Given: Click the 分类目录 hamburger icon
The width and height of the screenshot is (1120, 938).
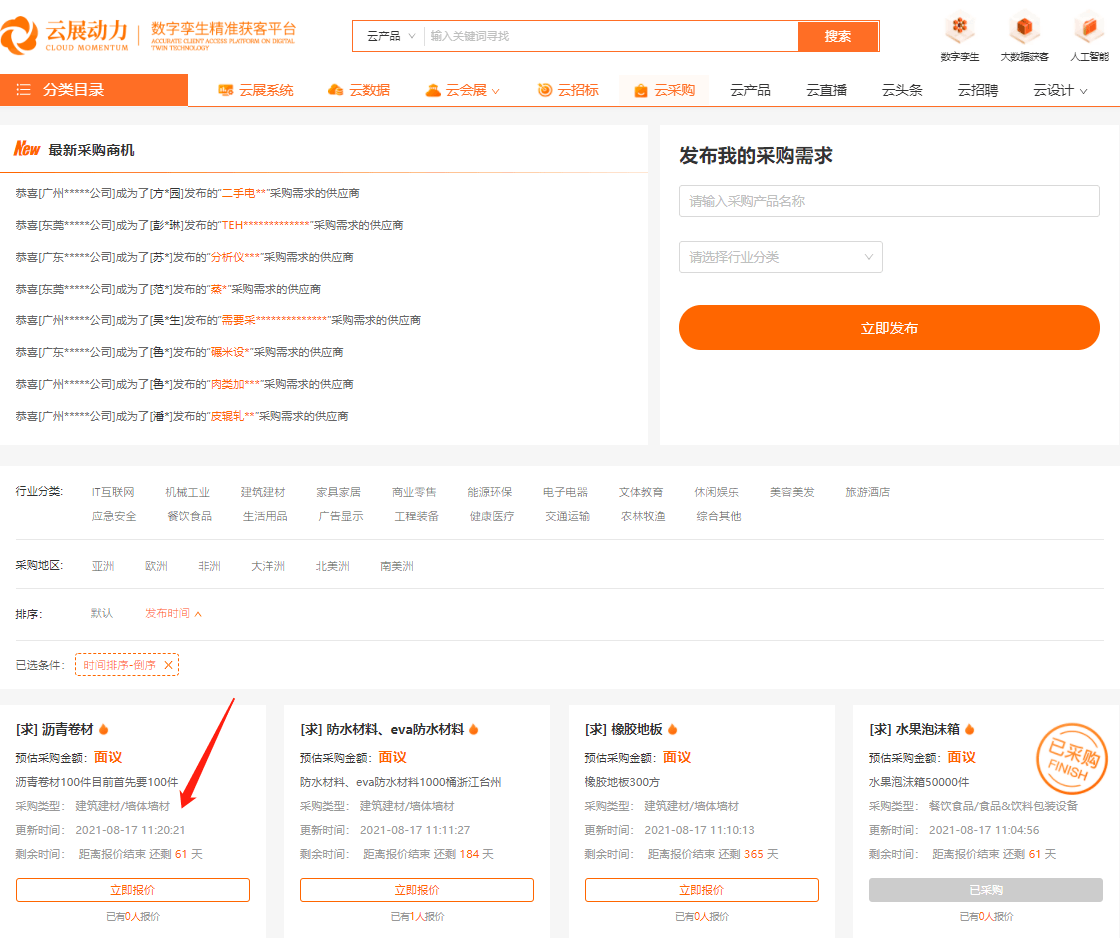Looking at the screenshot, I should point(24,90).
